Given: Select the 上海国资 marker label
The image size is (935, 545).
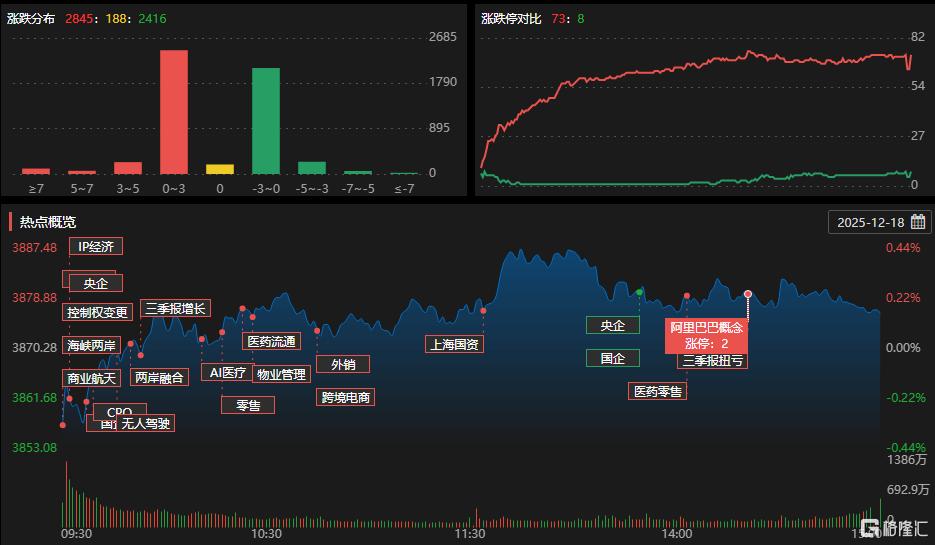Looking at the screenshot, I should [x=453, y=344].
